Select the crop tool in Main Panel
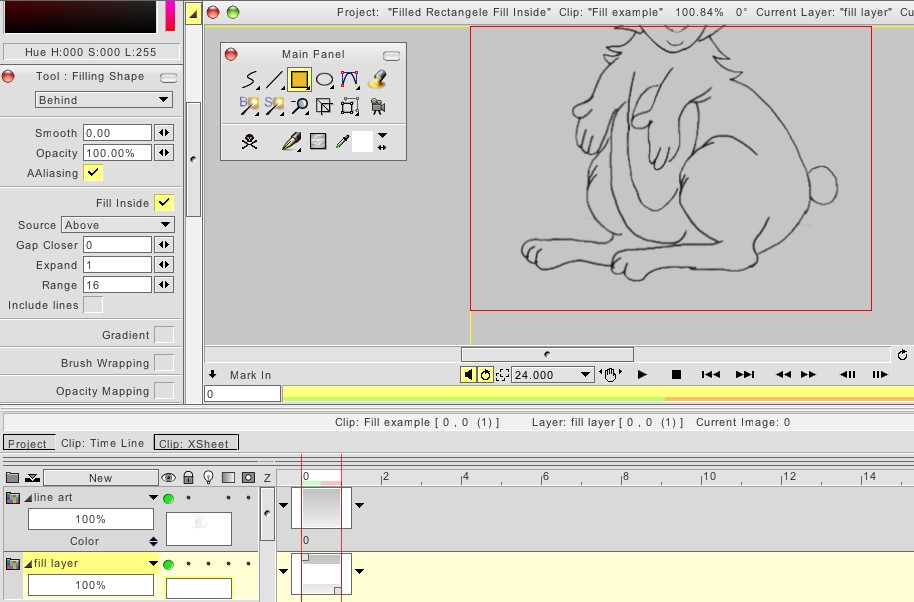Image resolution: width=914 pixels, height=602 pixels. (324, 106)
